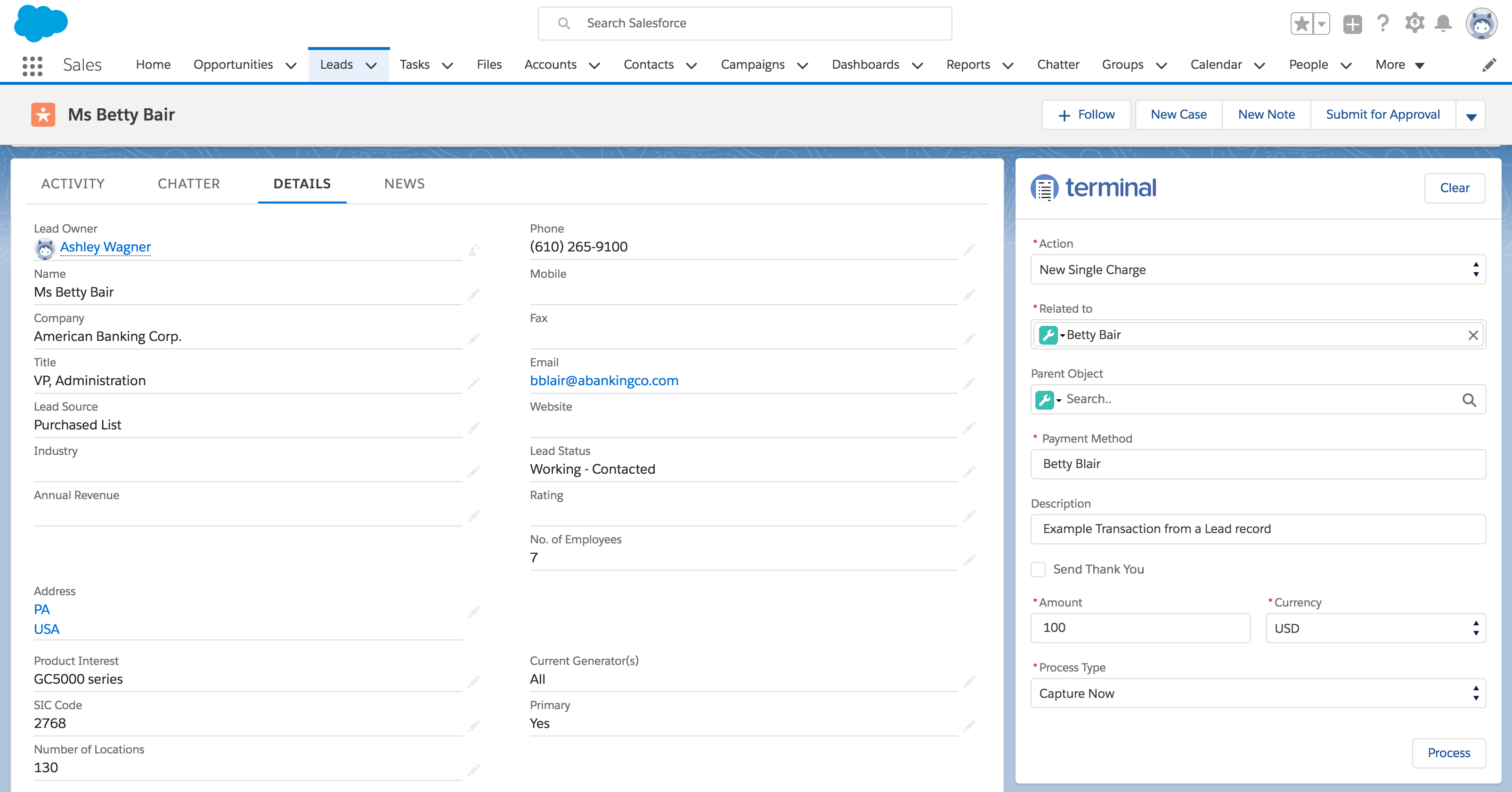This screenshot has height=792, width=1512.
Task: Click the terminal logo icon
Action: (1045, 188)
